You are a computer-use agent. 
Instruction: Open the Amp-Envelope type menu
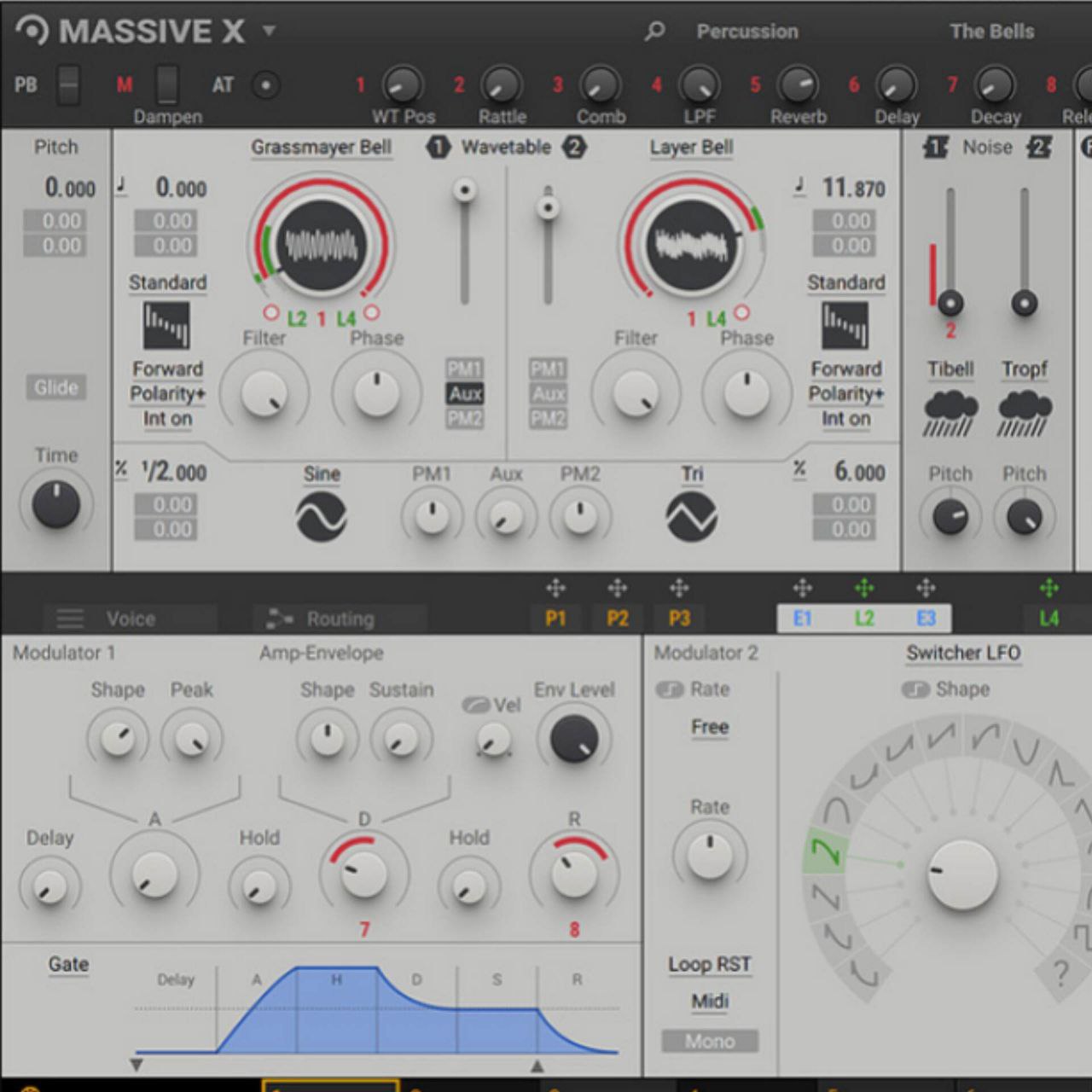pyautogui.click(x=321, y=653)
